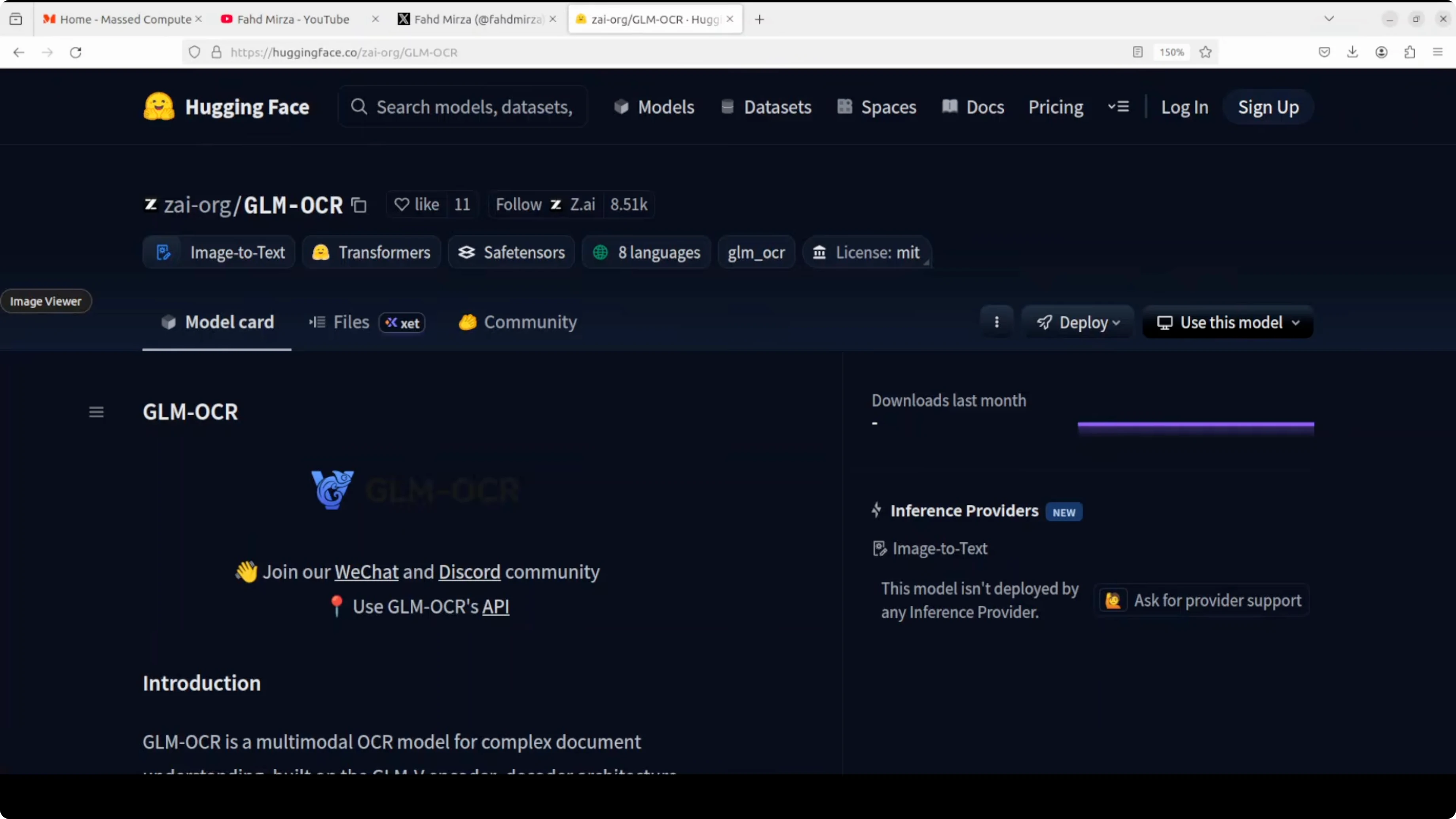
Task: Focus the Search models, datasets field
Action: point(474,107)
